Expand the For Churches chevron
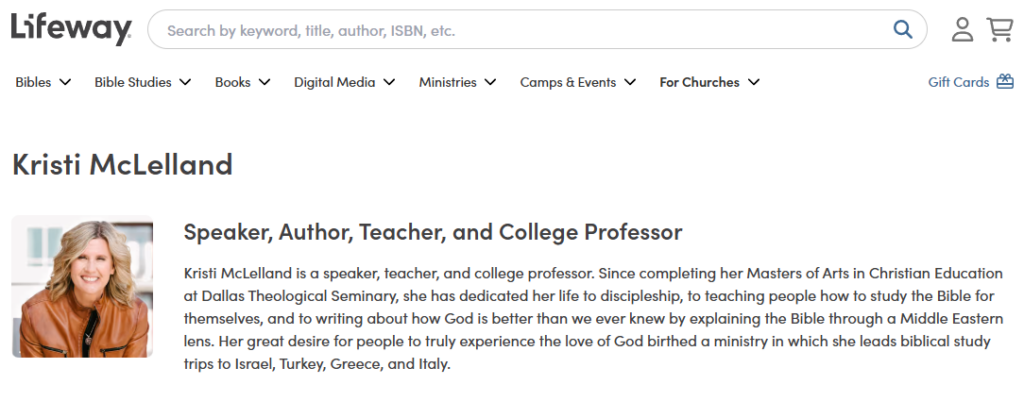This screenshot has width=1024, height=418. click(754, 82)
